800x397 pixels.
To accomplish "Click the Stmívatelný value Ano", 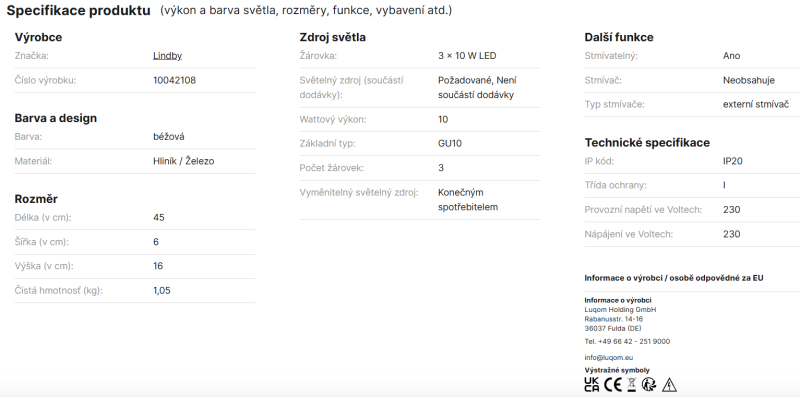I will [732, 56].
